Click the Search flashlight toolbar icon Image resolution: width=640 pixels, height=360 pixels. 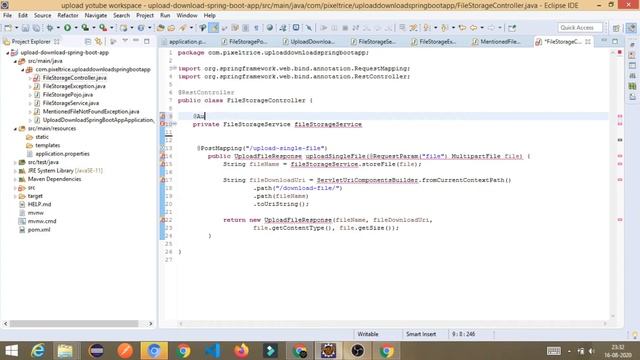click(182, 28)
